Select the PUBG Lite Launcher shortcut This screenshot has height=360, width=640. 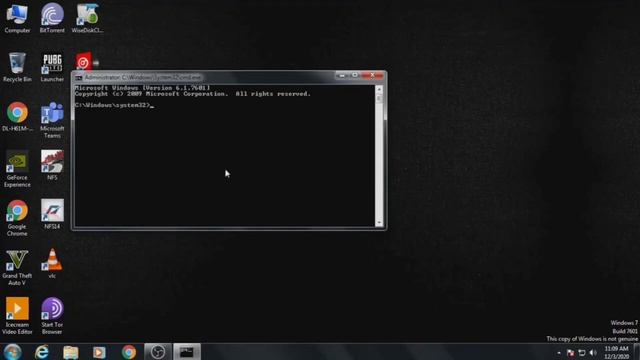pyautogui.click(x=52, y=67)
